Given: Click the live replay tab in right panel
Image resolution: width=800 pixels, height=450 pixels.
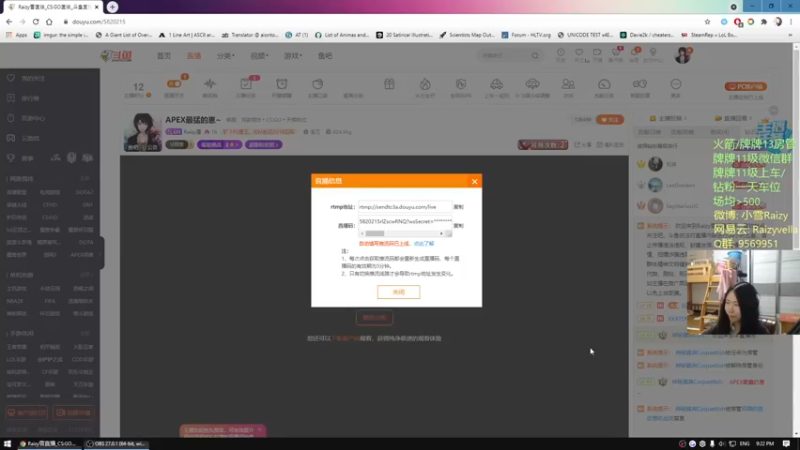Looking at the screenshot, I should click(x=735, y=118).
